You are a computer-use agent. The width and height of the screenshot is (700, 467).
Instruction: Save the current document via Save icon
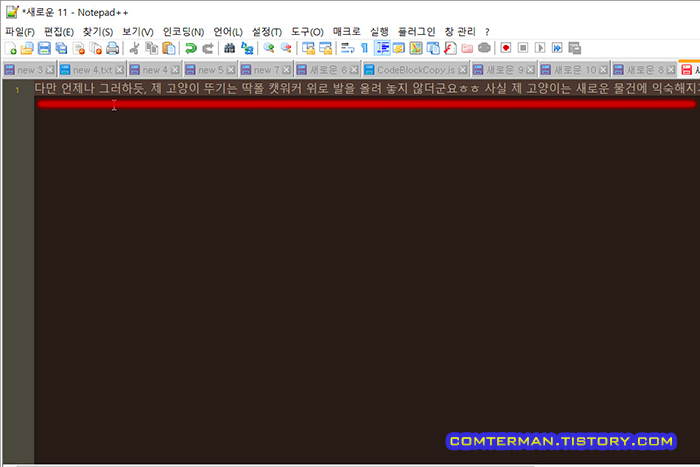pyautogui.click(x=44, y=48)
